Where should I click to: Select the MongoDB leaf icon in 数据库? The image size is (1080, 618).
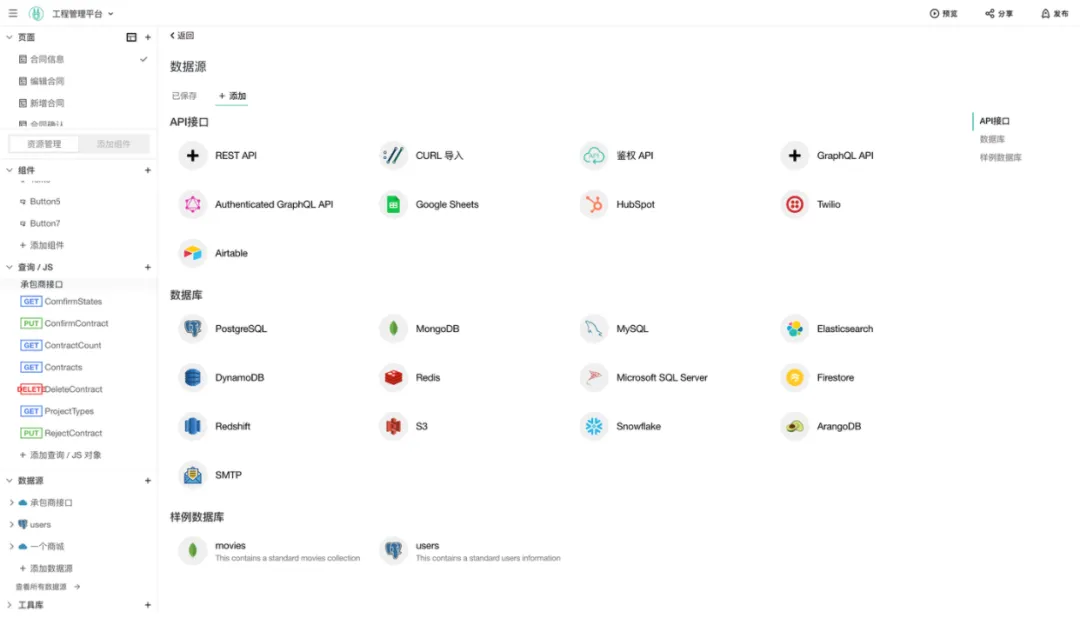393,329
